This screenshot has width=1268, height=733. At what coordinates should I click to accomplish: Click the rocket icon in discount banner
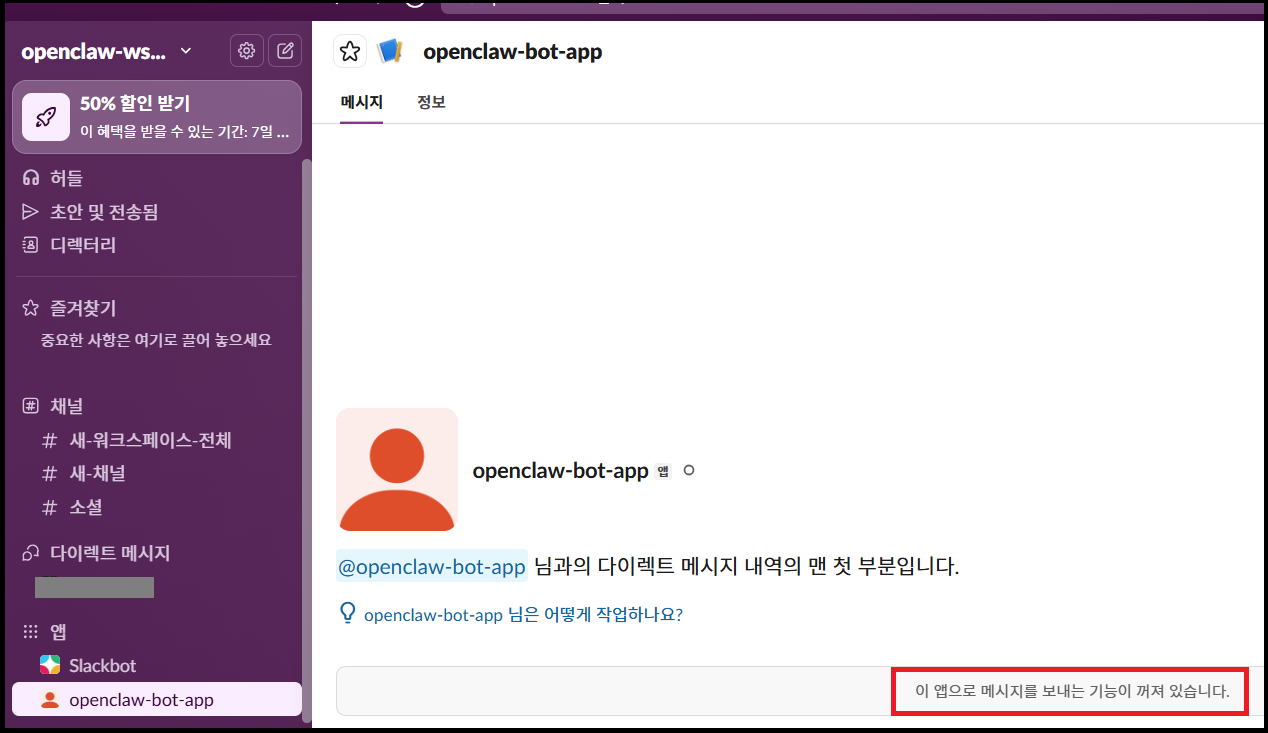pos(46,117)
